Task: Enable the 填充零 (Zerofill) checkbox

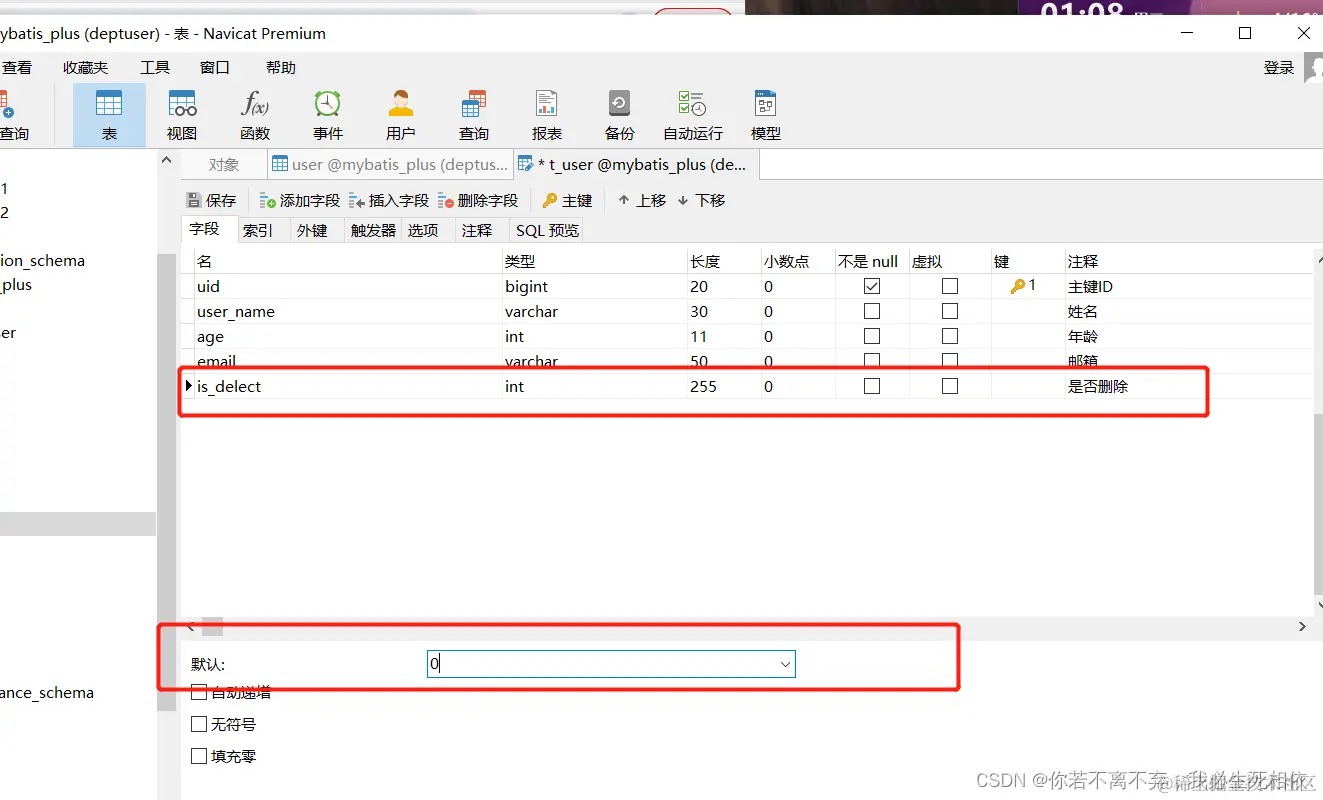Action: point(199,756)
